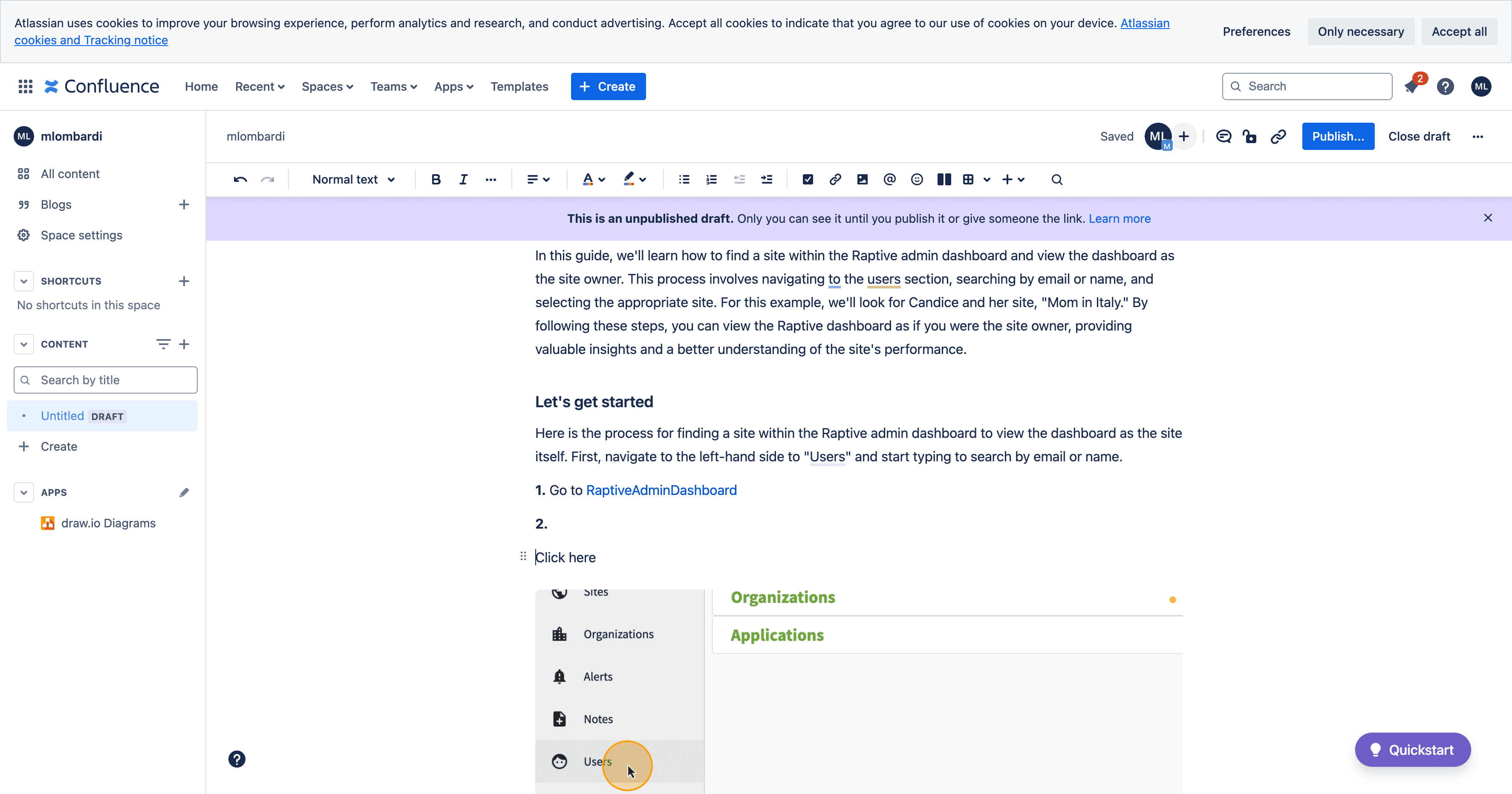The width and height of the screenshot is (1512, 794).
Task: Insert a bullet list
Action: 684,180
